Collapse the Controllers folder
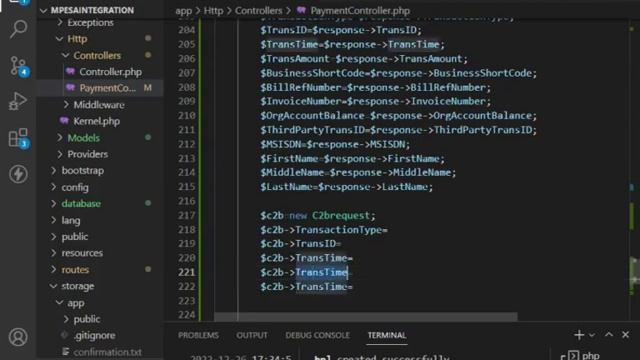Viewport: 640px width, 360px height. coord(65,55)
